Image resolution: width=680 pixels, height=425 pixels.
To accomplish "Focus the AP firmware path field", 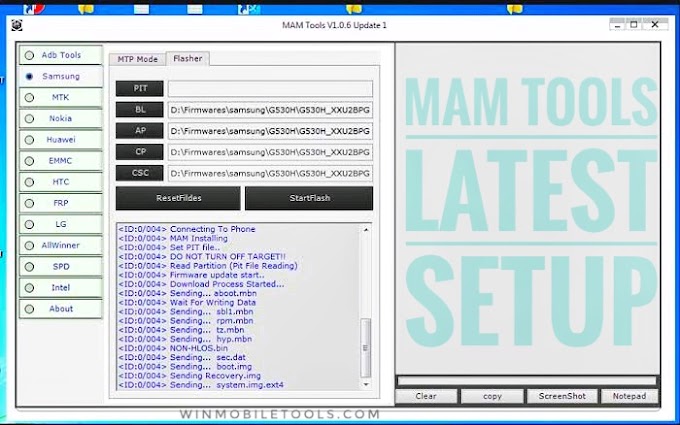I will pos(270,131).
